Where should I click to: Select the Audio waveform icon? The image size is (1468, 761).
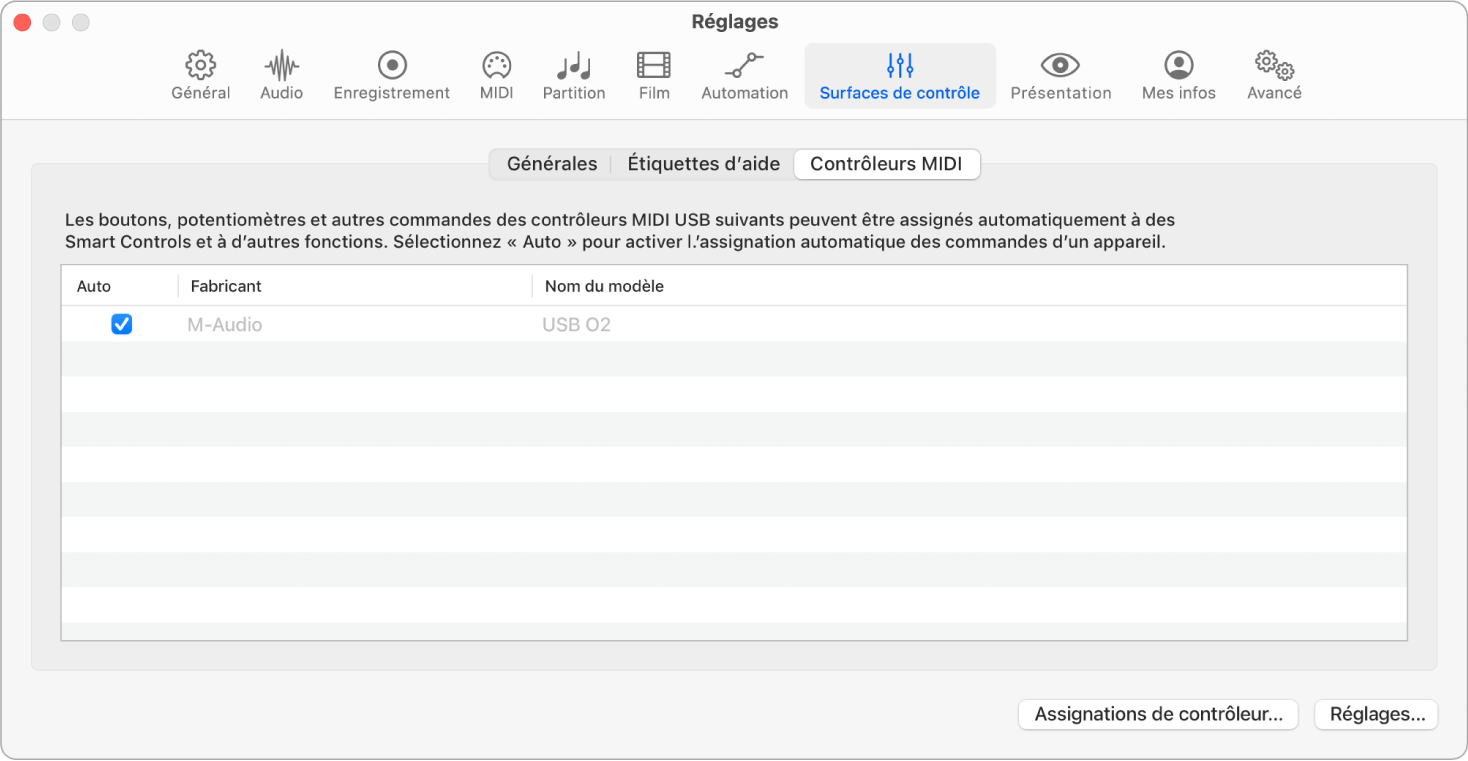(x=281, y=66)
